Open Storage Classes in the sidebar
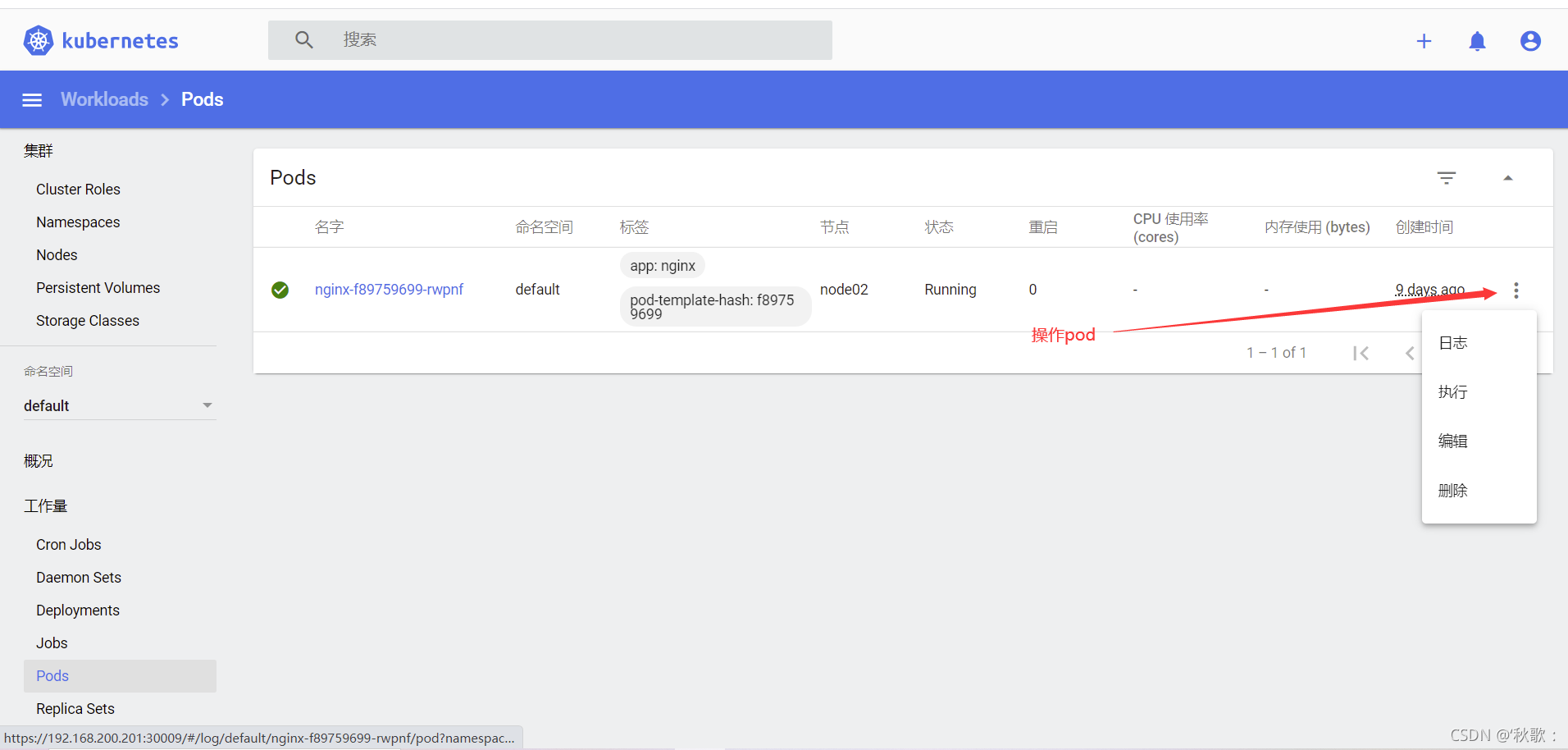 click(88, 321)
